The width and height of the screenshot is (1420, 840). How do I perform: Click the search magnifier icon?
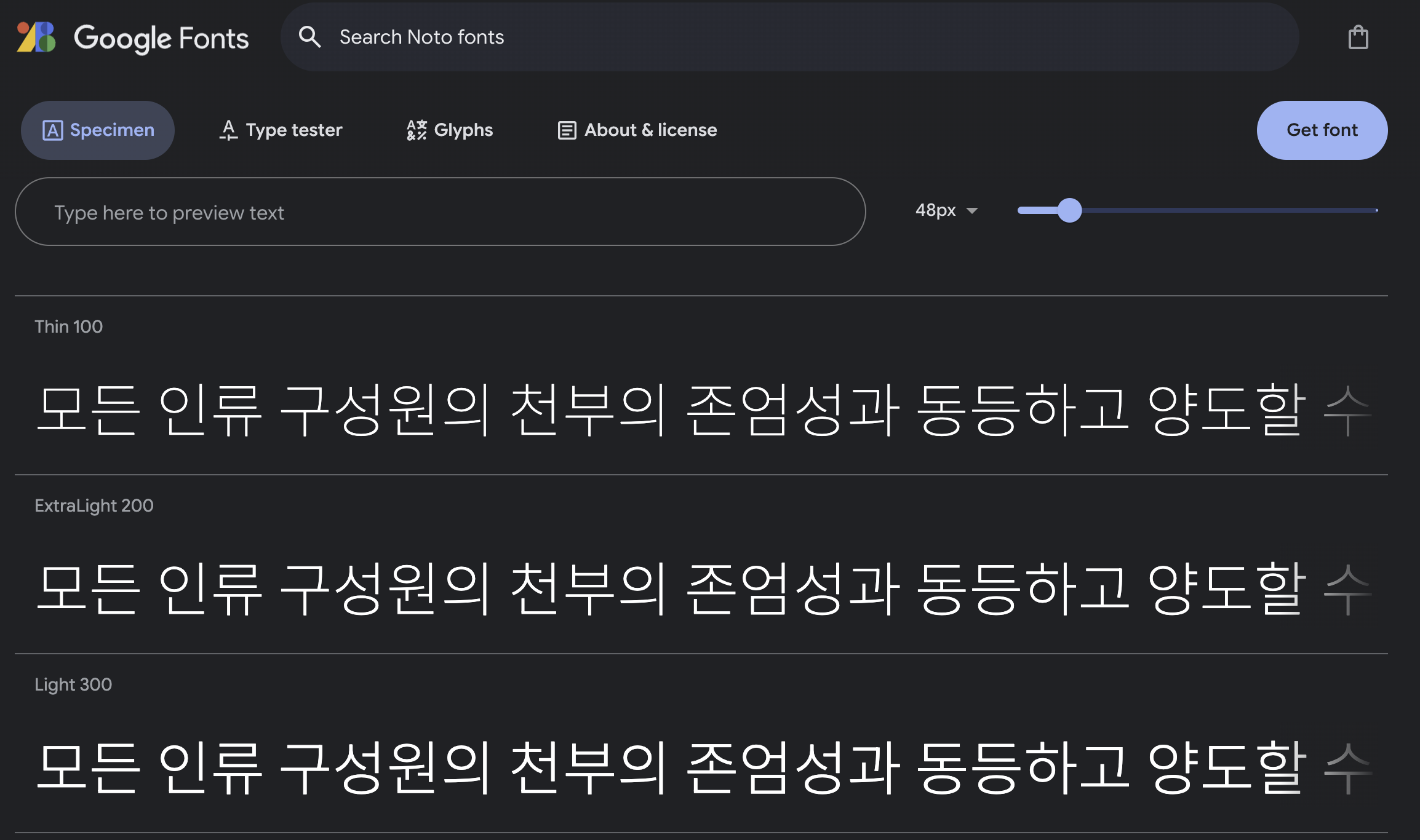click(x=310, y=37)
